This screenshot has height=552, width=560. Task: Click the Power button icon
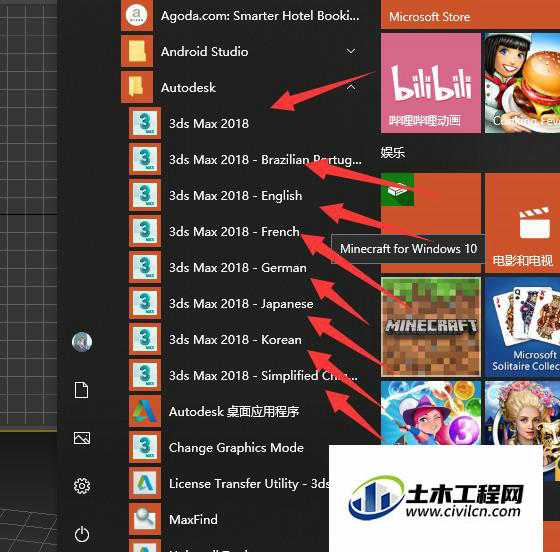[82, 534]
